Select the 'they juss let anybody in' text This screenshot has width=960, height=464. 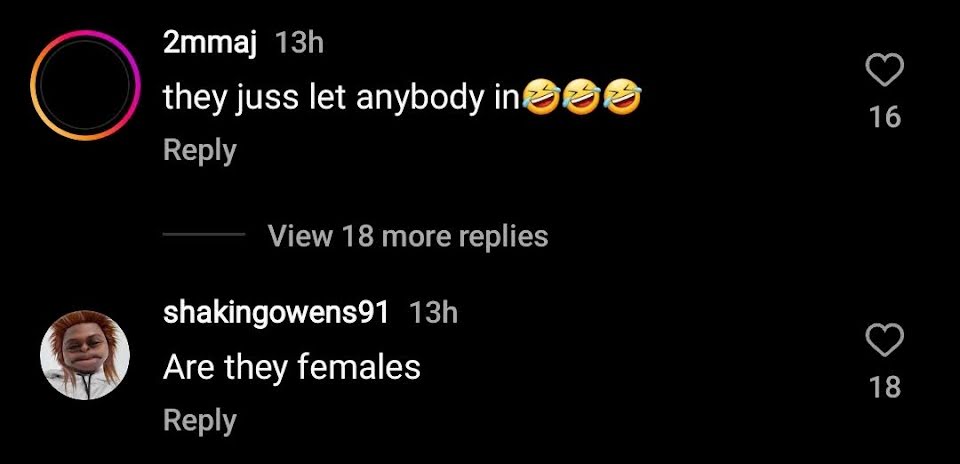click(x=341, y=98)
